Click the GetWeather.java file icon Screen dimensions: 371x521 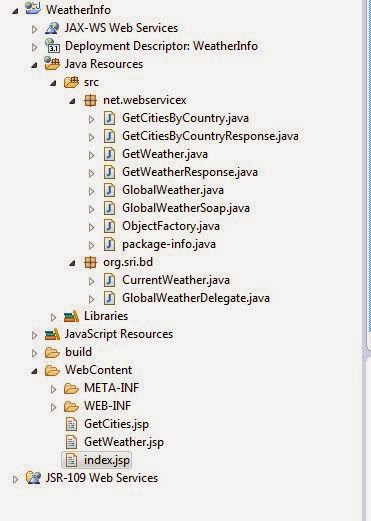pos(109,154)
